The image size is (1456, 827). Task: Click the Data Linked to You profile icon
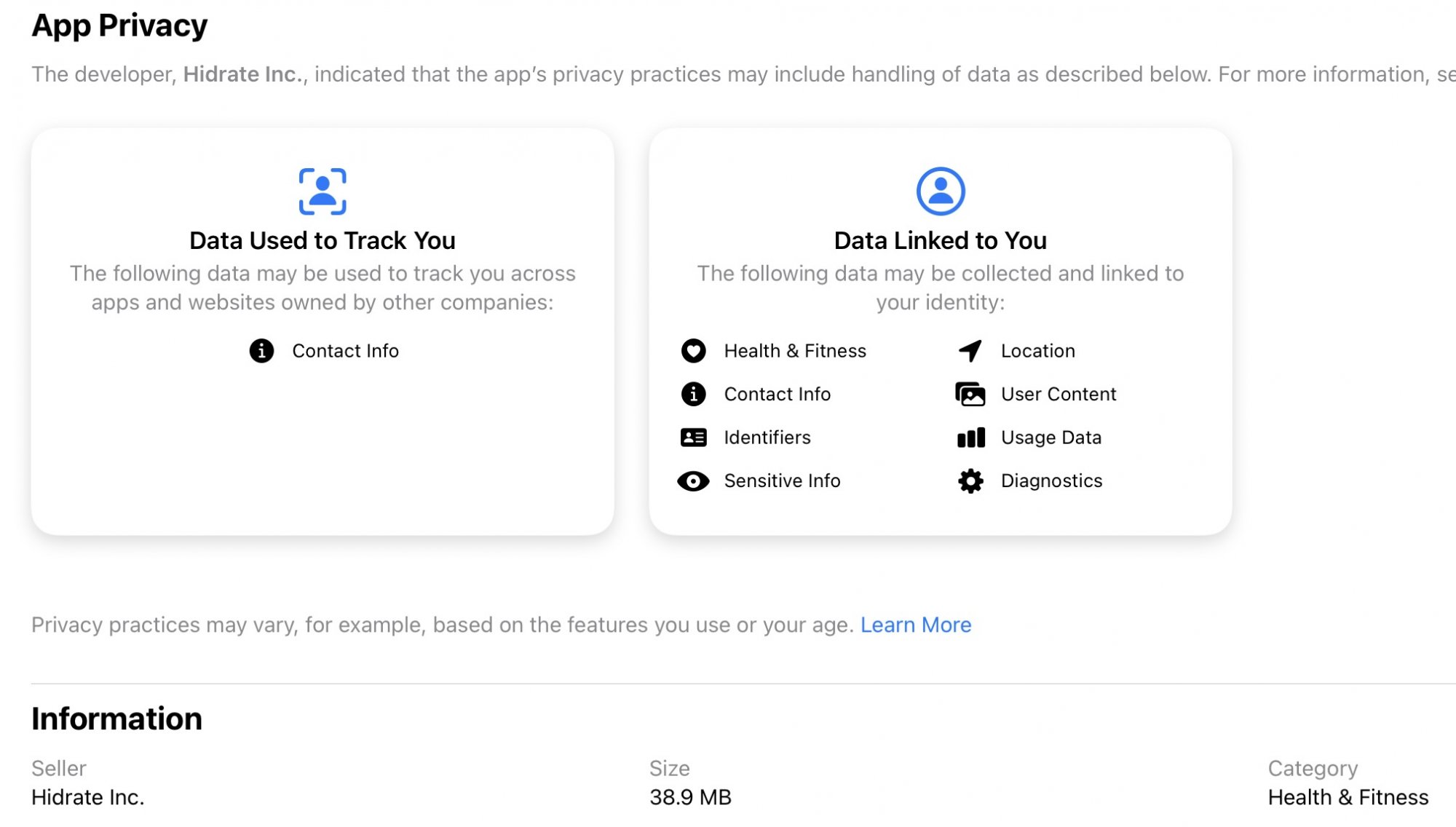(941, 191)
